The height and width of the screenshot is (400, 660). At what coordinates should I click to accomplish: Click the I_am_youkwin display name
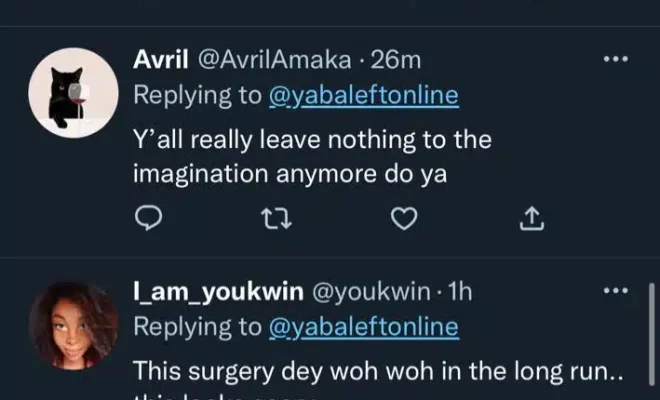pos(218,293)
